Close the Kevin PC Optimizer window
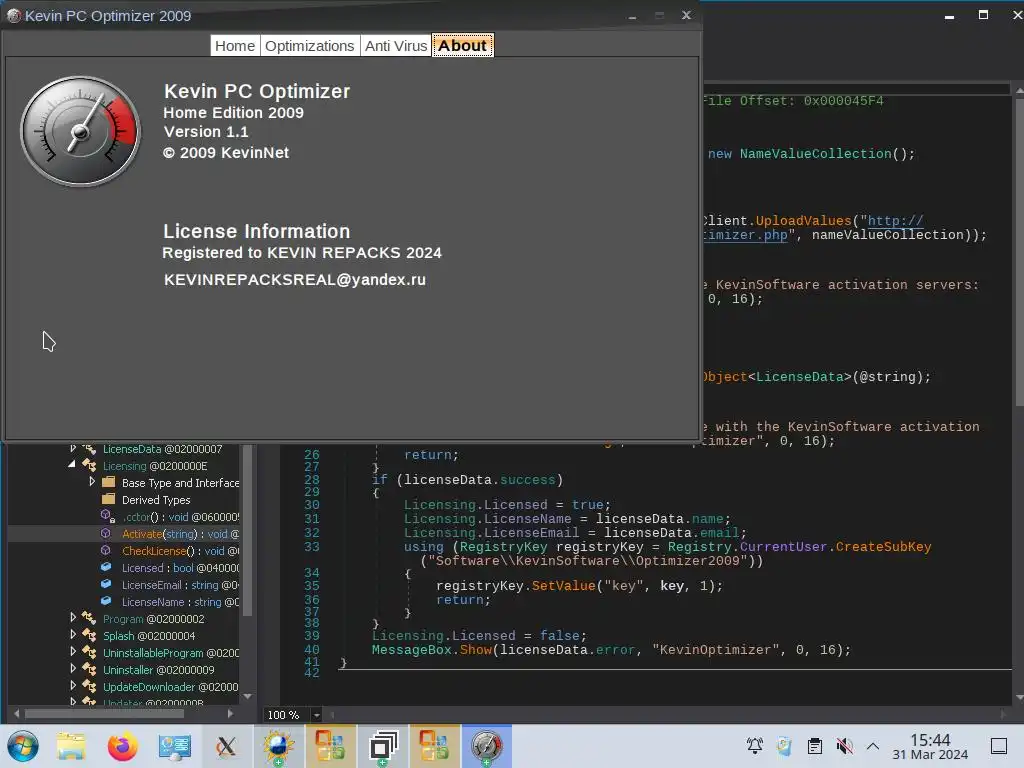1024x768 pixels. (686, 15)
